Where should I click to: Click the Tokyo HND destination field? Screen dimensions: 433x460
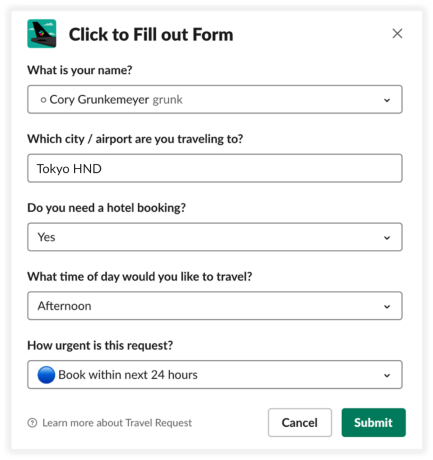215,168
